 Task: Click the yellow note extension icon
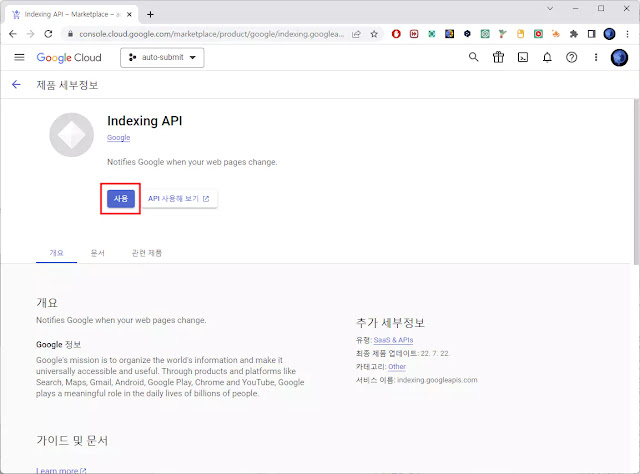520,34
